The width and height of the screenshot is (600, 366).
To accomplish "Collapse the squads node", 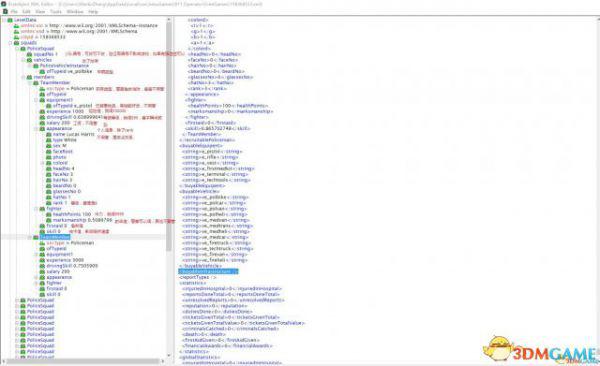I will (10, 43).
